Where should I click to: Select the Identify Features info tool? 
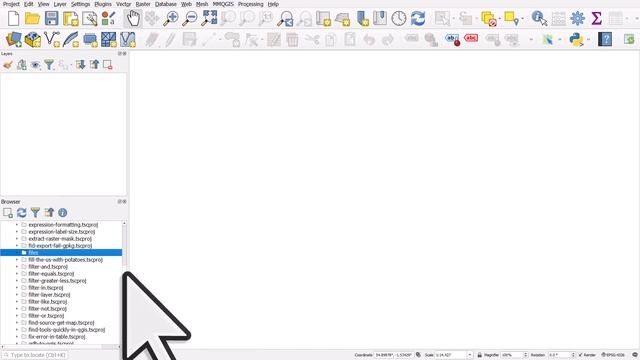click(539, 18)
